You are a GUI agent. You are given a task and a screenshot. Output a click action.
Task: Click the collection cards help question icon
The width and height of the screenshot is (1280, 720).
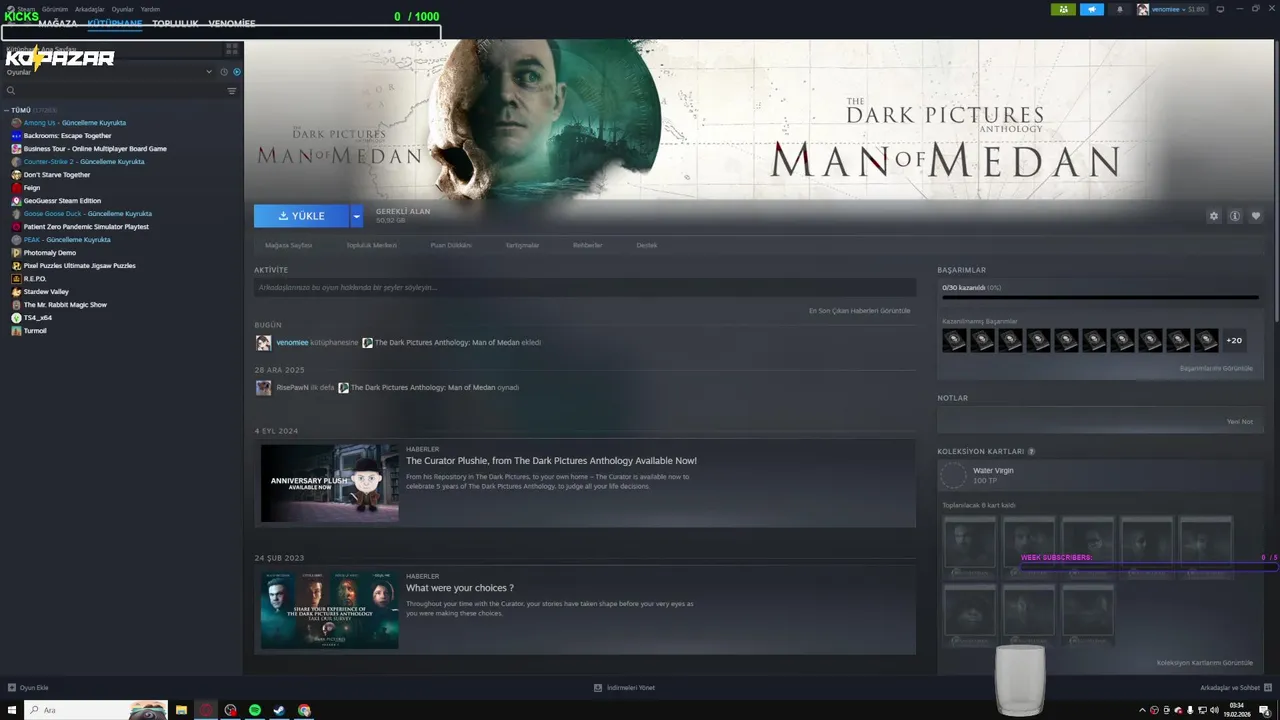point(1031,452)
